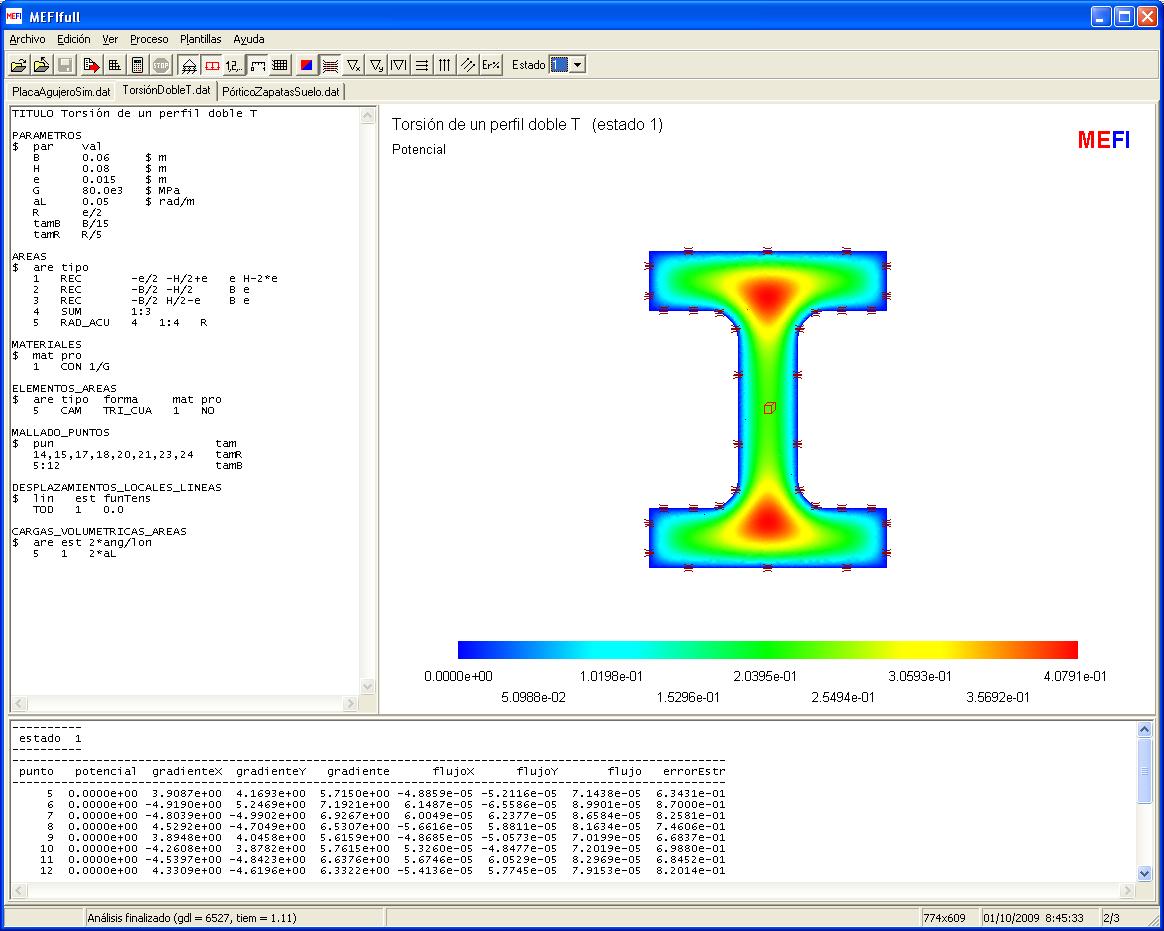Minimize the MEFIfull window
Screen dimensions: 1164x931
click(x=1102, y=16)
